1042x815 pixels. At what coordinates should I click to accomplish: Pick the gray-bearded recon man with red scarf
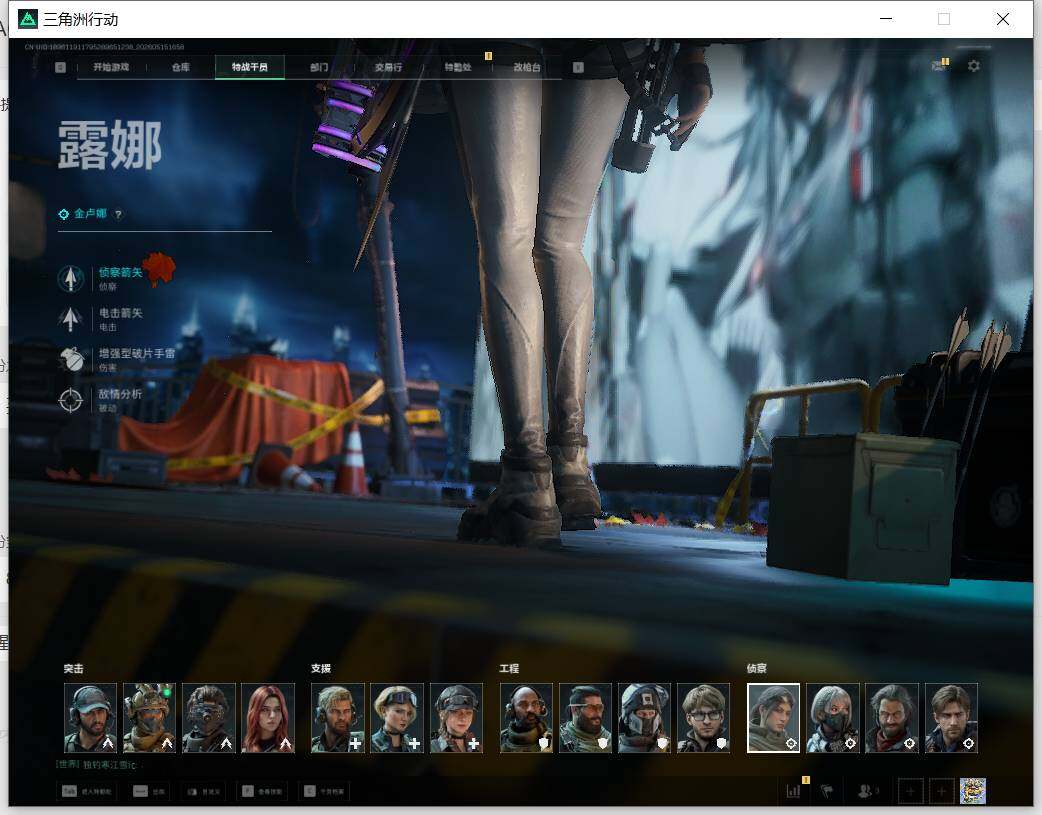892,718
